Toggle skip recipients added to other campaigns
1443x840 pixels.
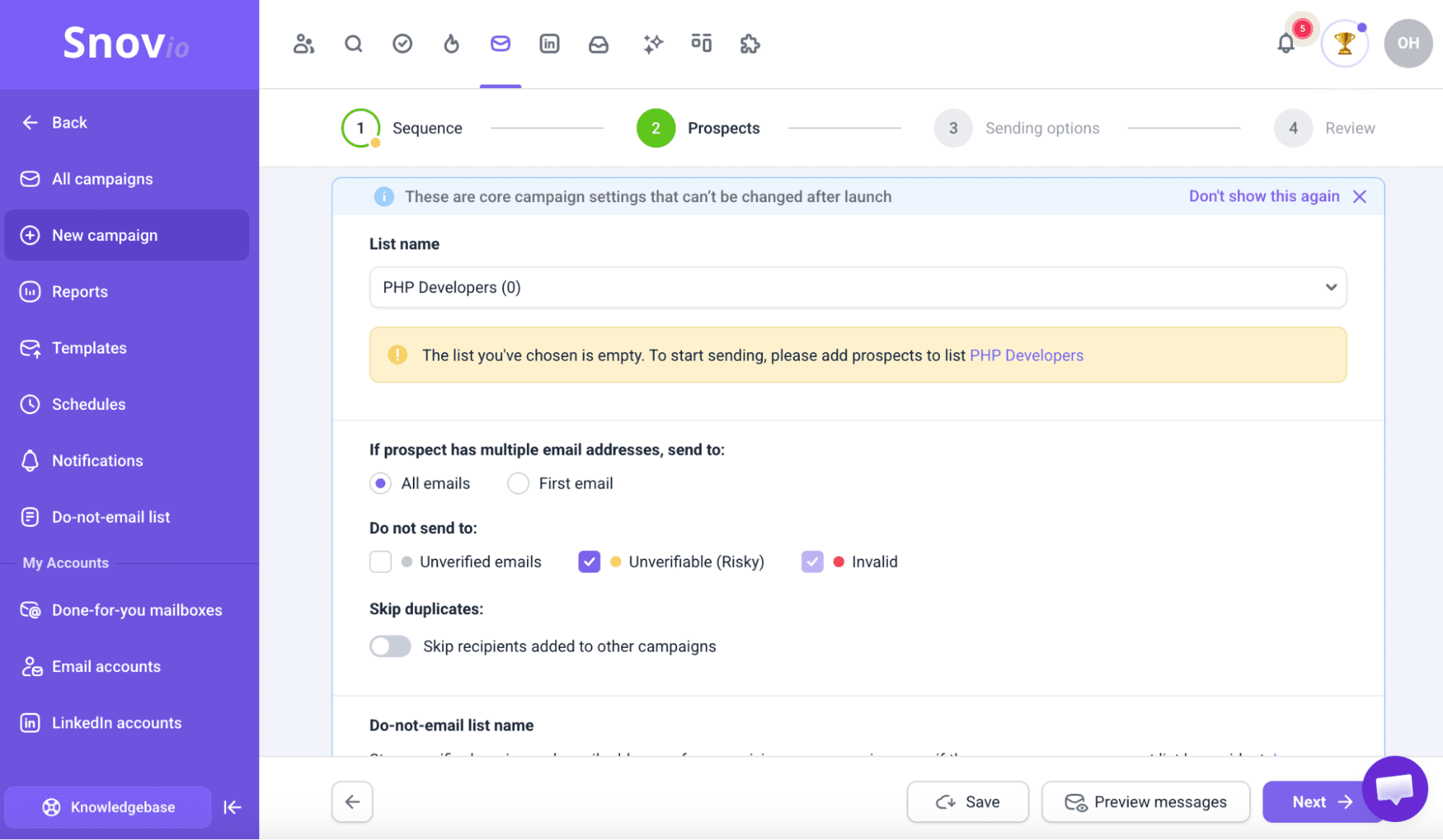(391, 647)
